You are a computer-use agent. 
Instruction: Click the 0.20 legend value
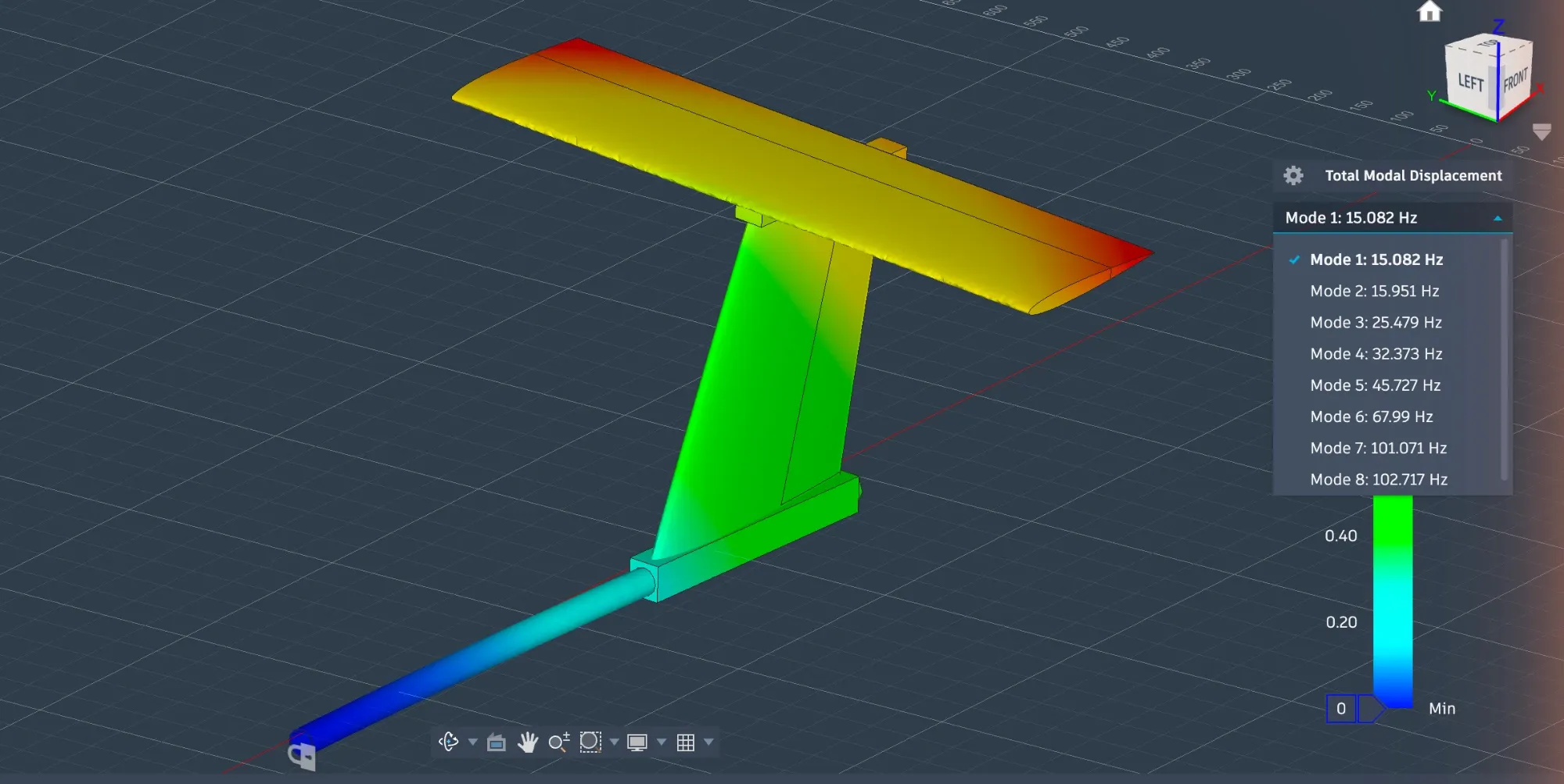[1341, 622]
